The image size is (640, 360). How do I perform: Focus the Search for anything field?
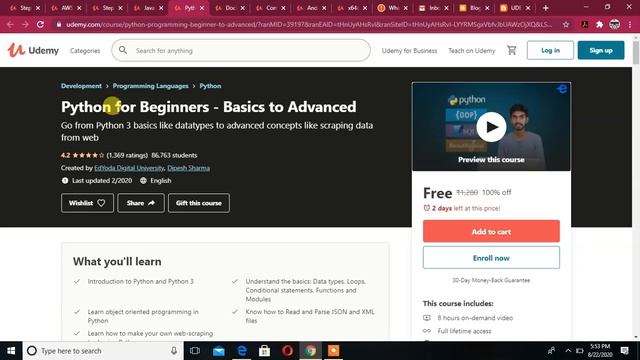pos(241,50)
